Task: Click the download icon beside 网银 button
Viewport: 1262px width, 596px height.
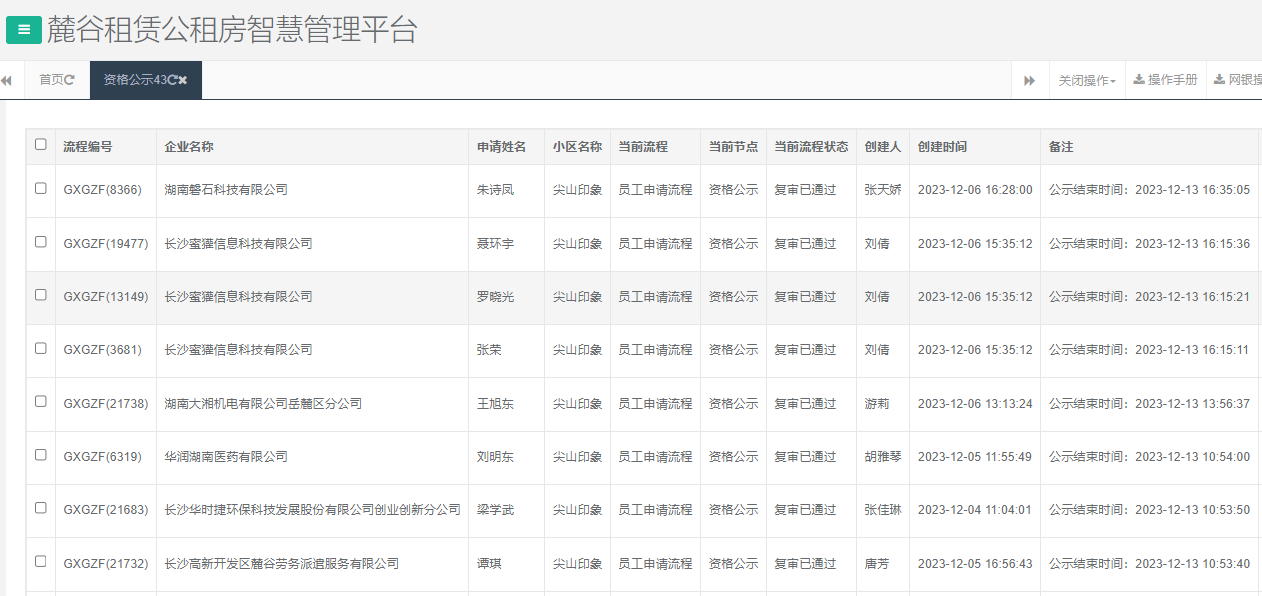Action: [x=1221, y=80]
